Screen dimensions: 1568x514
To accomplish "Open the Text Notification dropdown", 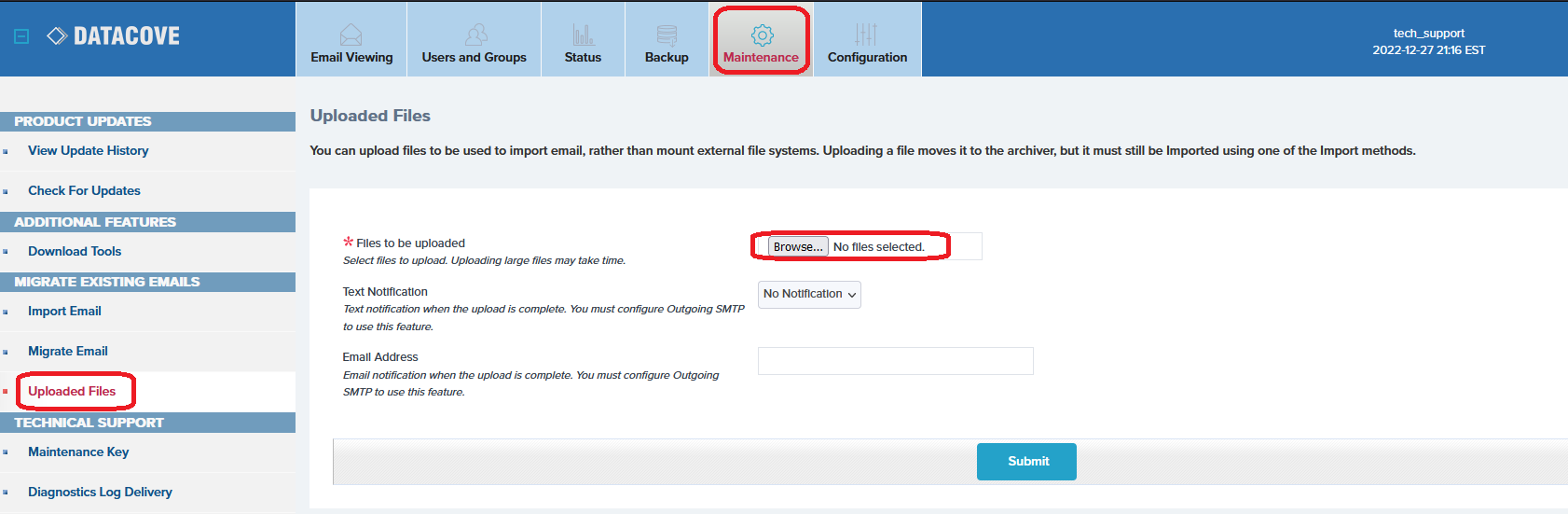I will pos(809,295).
